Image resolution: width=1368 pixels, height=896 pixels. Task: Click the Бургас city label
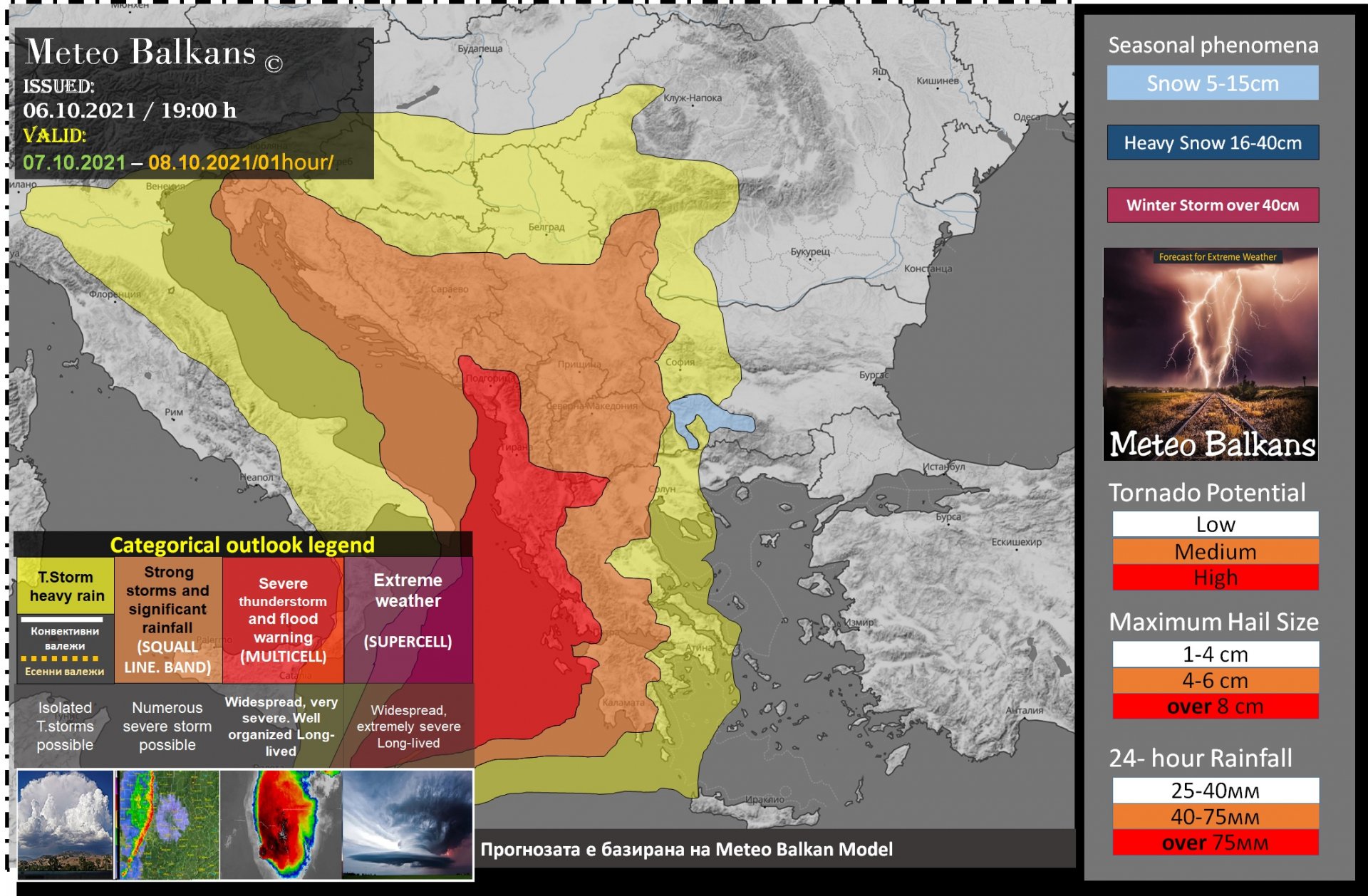(x=874, y=375)
